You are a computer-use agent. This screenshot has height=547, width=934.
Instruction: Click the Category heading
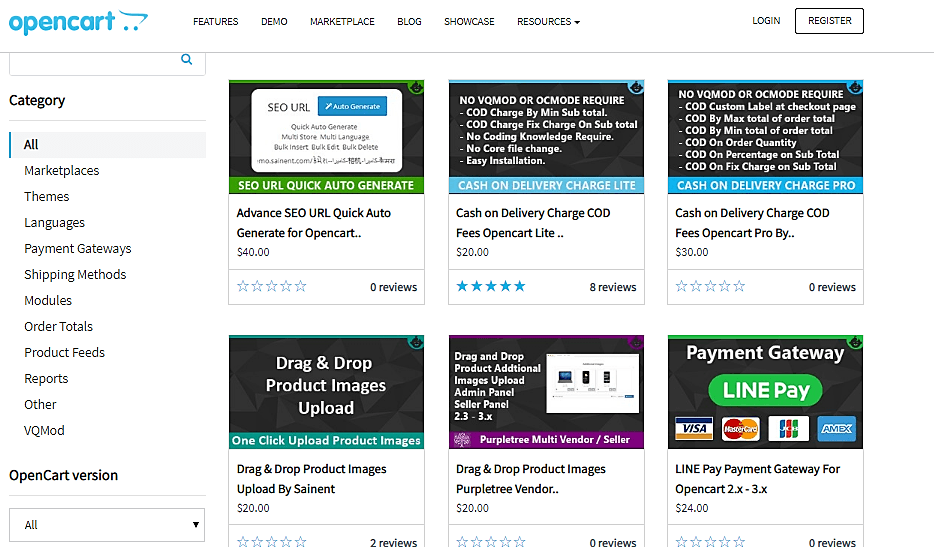point(37,101)
